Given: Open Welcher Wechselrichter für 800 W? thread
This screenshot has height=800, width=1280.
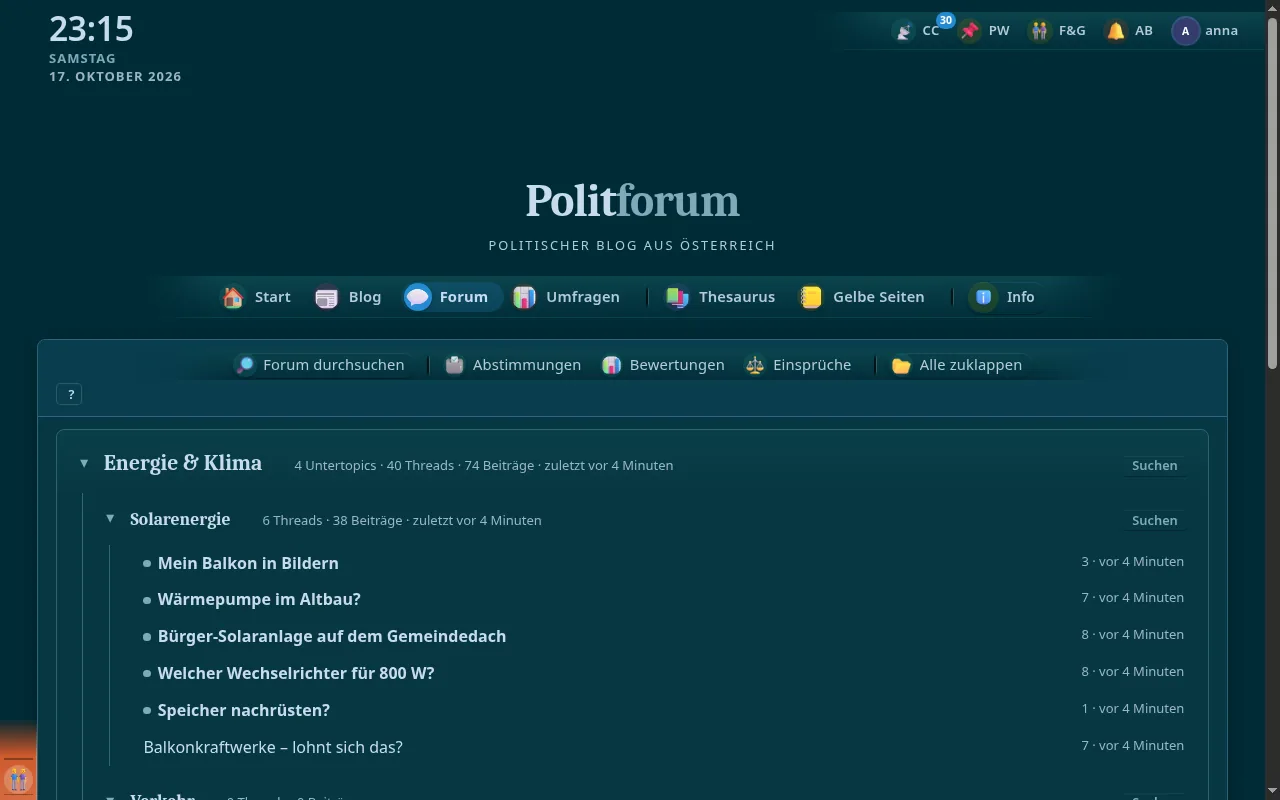Looking at the screenshot, I should point(296,673).
